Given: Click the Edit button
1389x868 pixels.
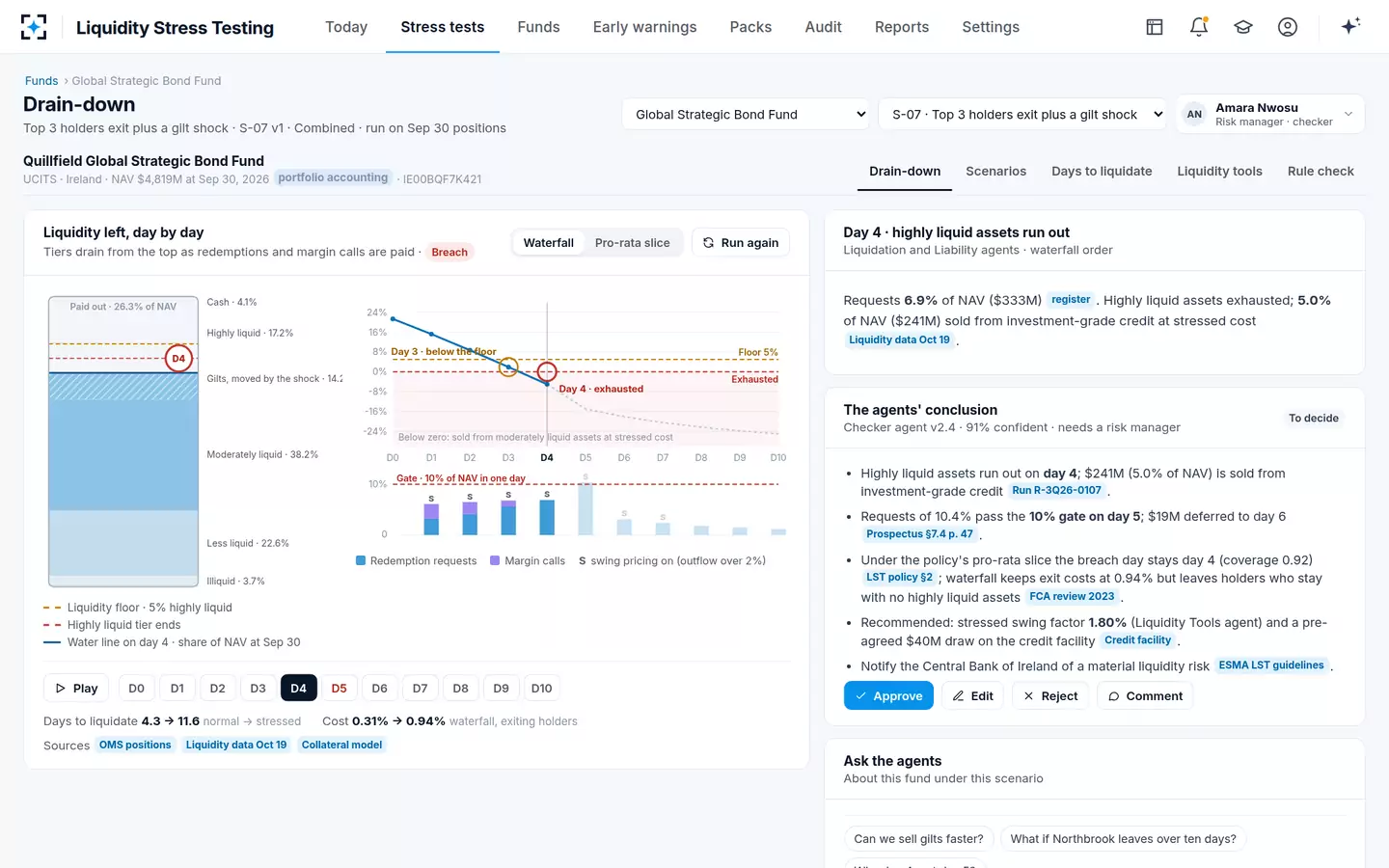Looking at the screenshot, I should [x=972, y=696].
